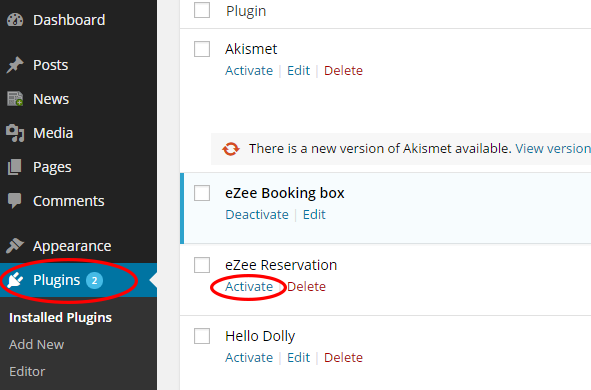Toggle the select-all Plugin header checkbox

[x=202, y=10]
